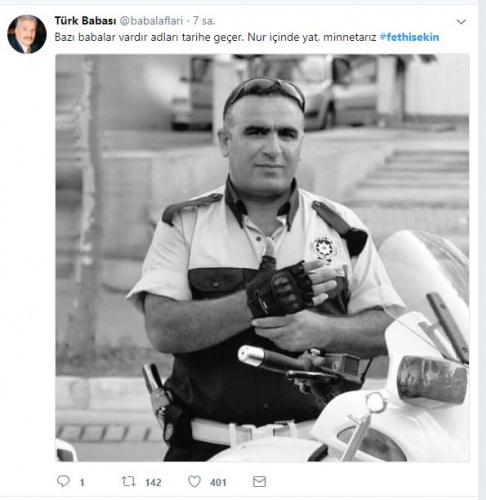486x500 pixels.
Task: Open the black-and-white tweet photo
Action: point(262,258)
